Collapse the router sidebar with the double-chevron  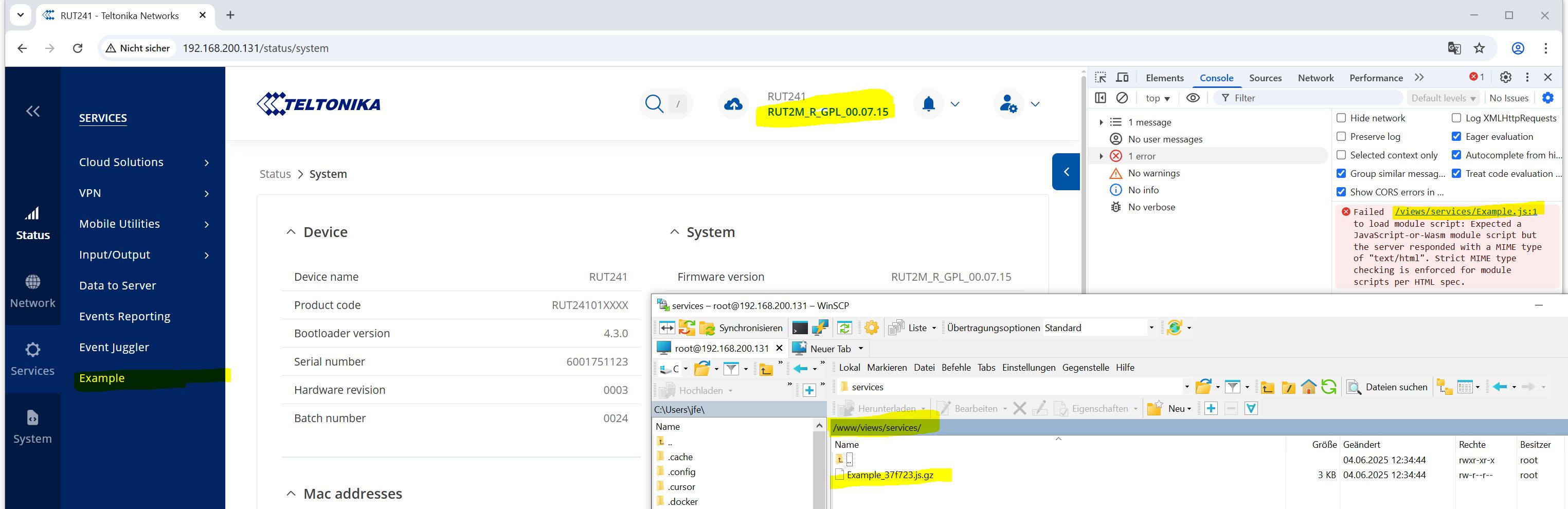(33, 111)
